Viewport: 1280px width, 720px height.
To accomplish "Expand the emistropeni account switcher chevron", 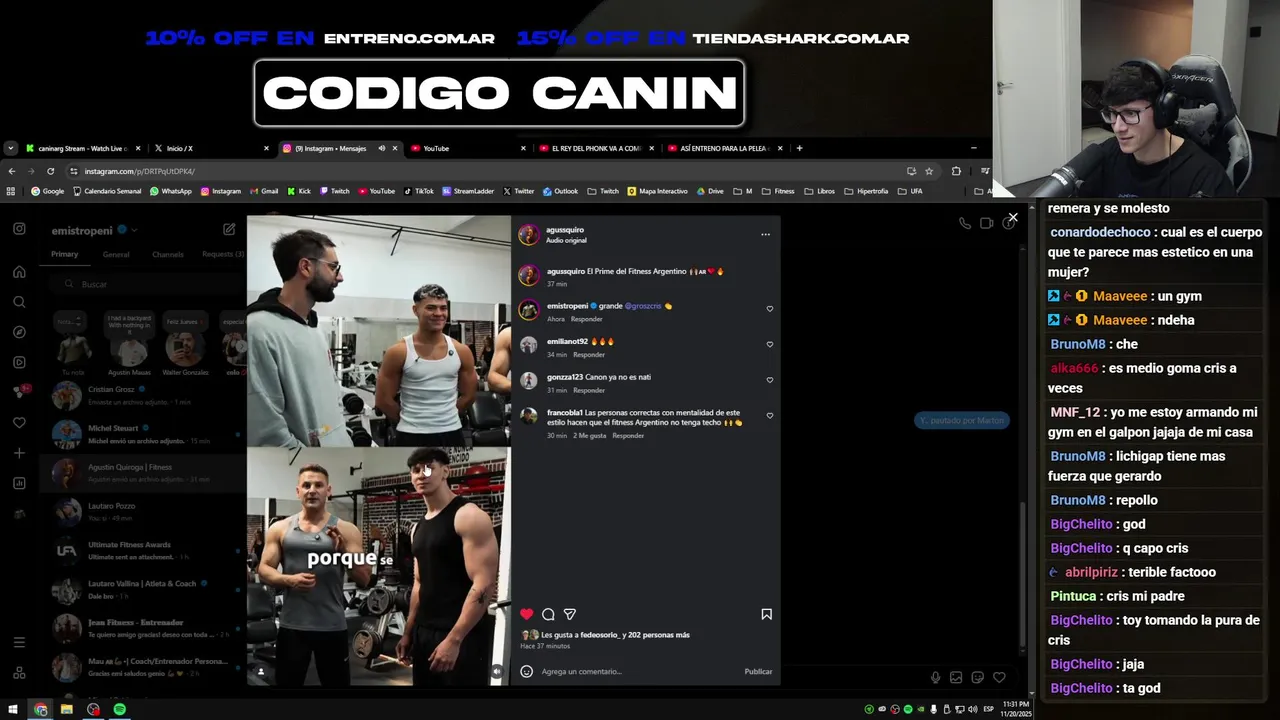I will tap(134, 231).
